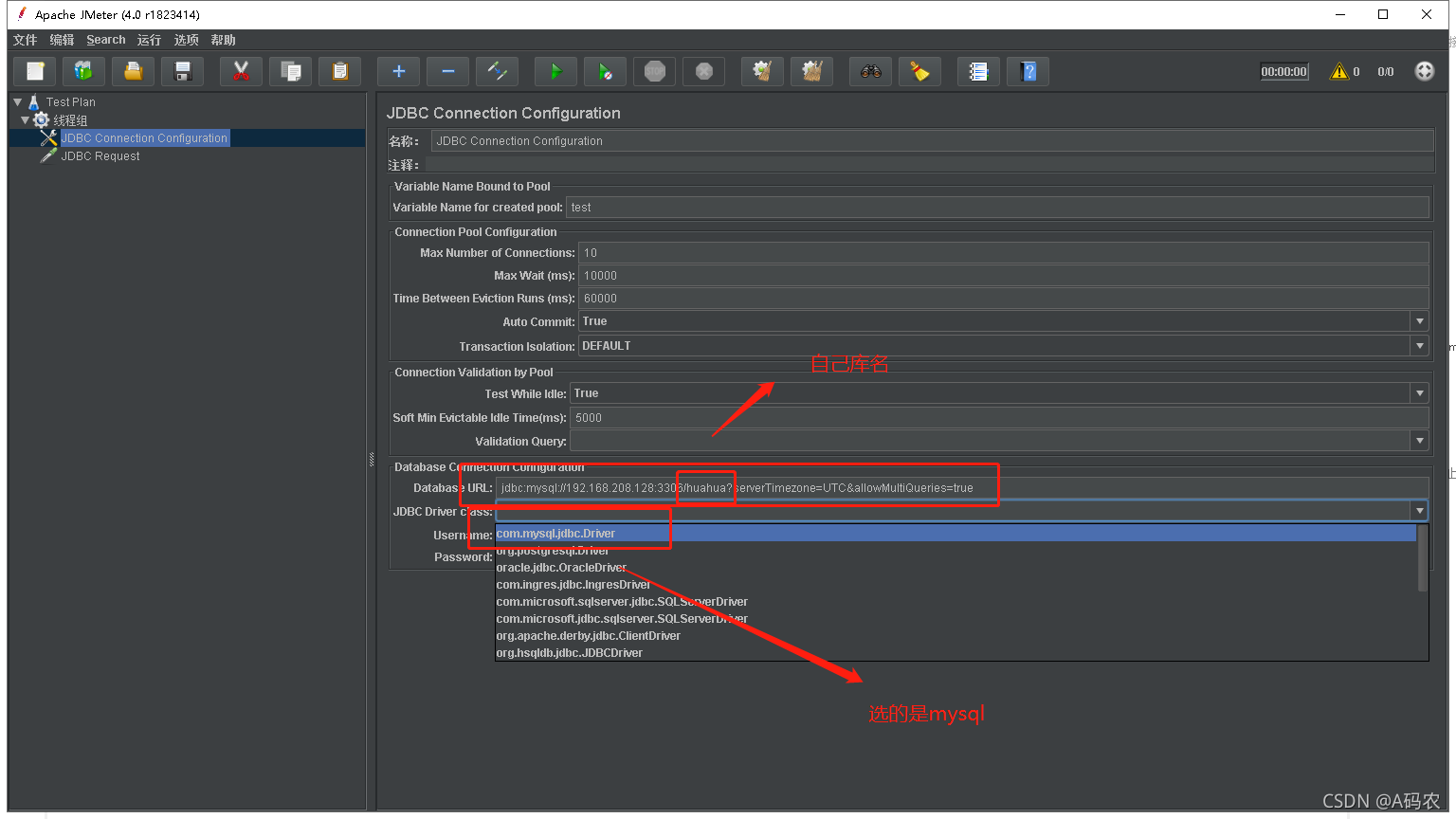The height and width of the screenshot is (819, 1456).
Task: Choose oracle.jdbc.OracleDriver from list
Action: point(955,568)
